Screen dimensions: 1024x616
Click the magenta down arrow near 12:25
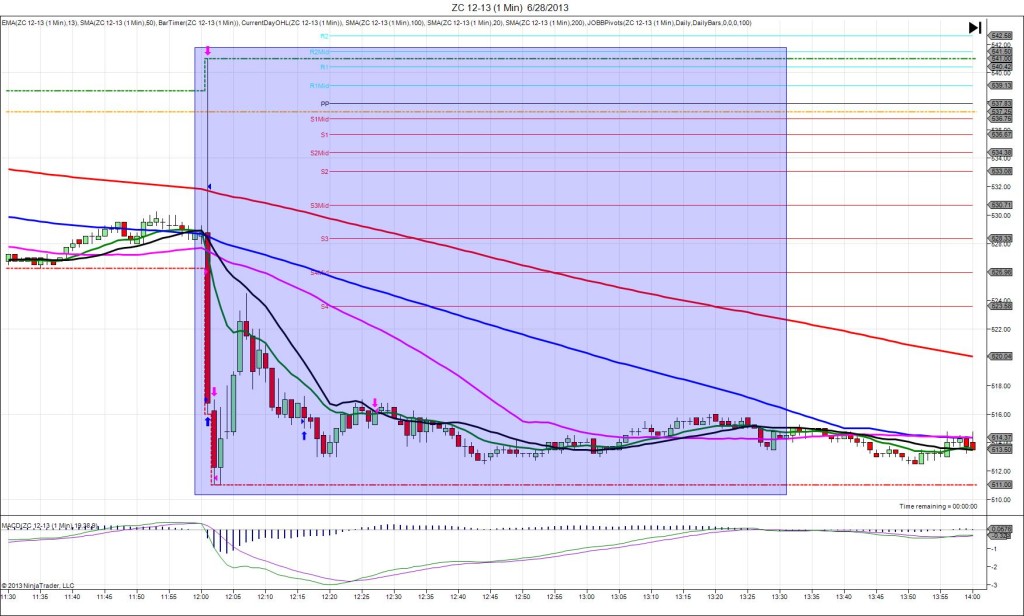[x=375, y=403]
